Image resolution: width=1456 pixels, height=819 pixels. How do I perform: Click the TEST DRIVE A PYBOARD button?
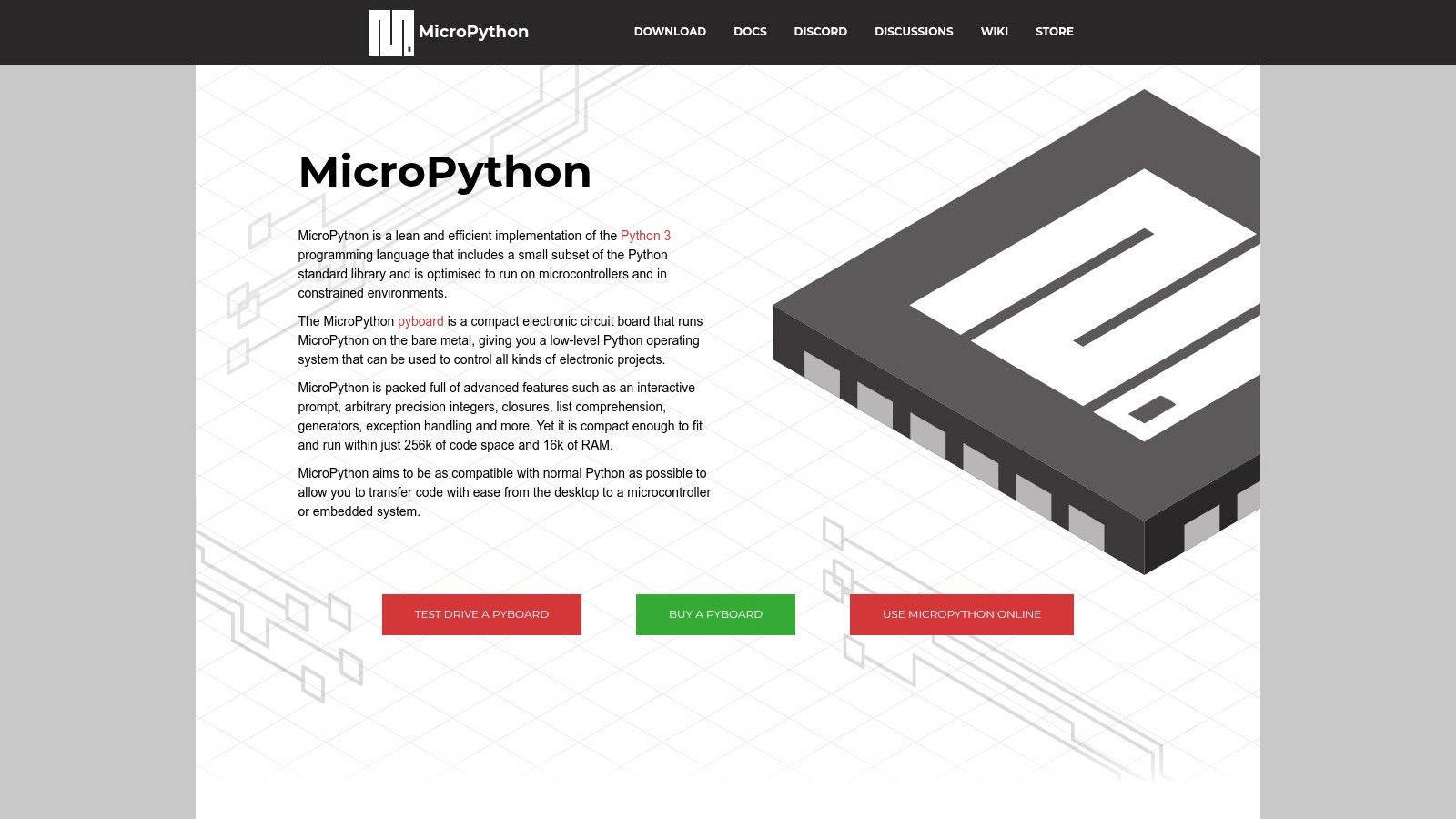(x=481, y=614)
